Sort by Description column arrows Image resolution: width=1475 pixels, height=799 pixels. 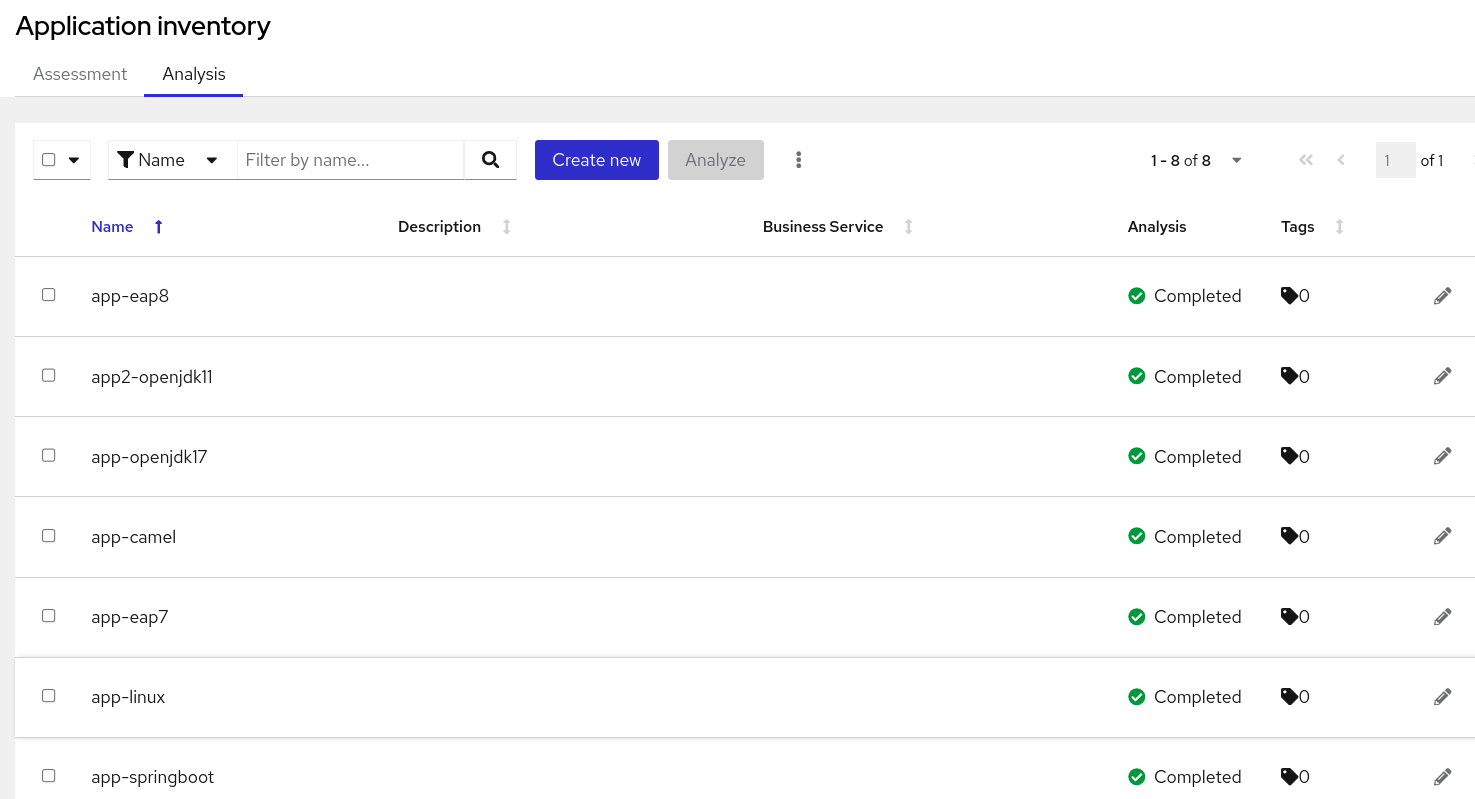pyautogui.click(x=507, y=227)
